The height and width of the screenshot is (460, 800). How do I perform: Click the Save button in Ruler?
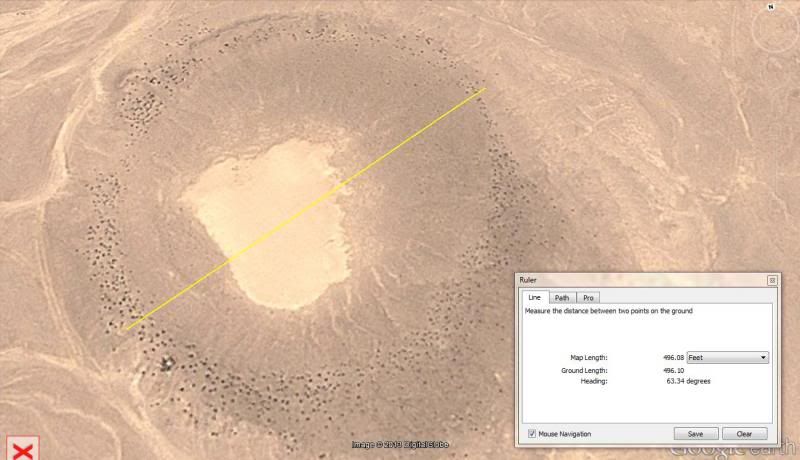pyautogui.click(x=695, y=434)
